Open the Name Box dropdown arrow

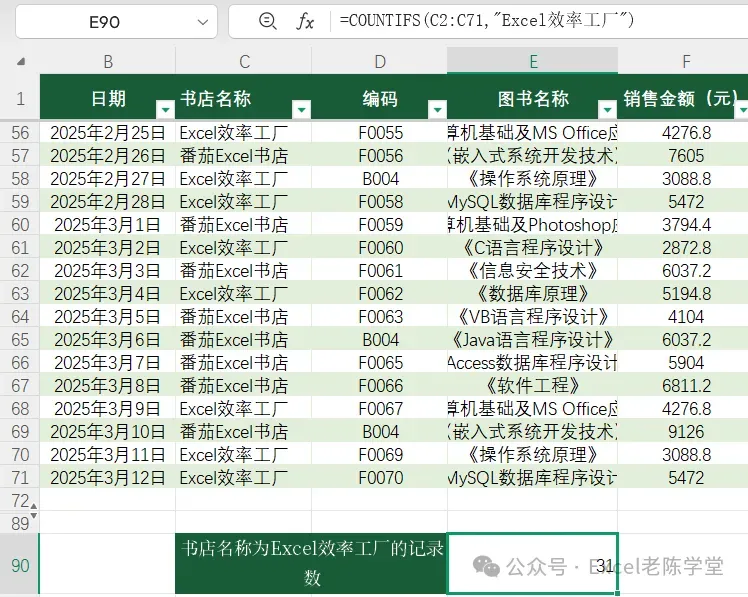pos(203,22)
